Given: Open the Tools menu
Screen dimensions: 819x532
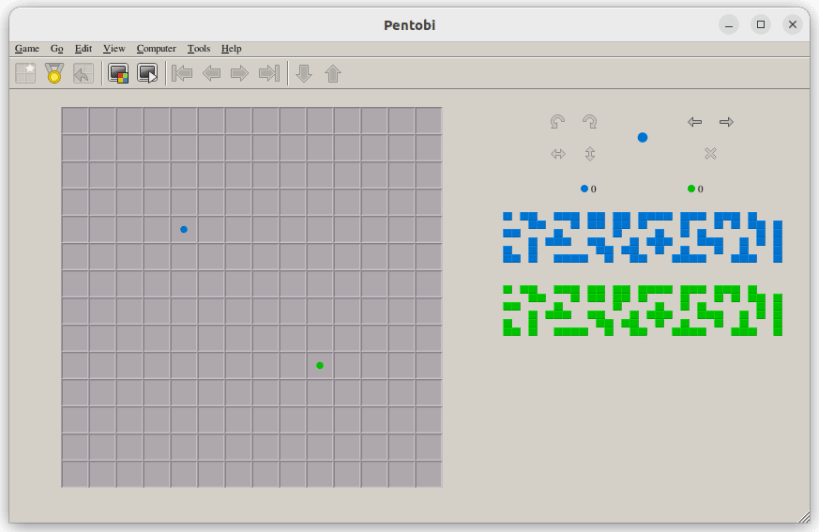Looking at the screenshot, I should point(198,49).
